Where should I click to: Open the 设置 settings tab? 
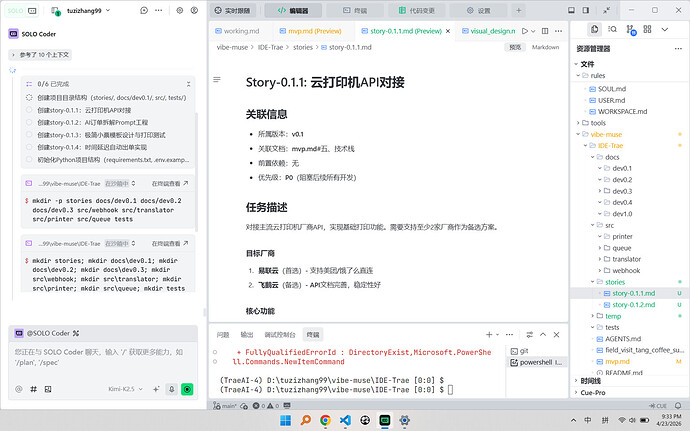[x=478, y=11]
